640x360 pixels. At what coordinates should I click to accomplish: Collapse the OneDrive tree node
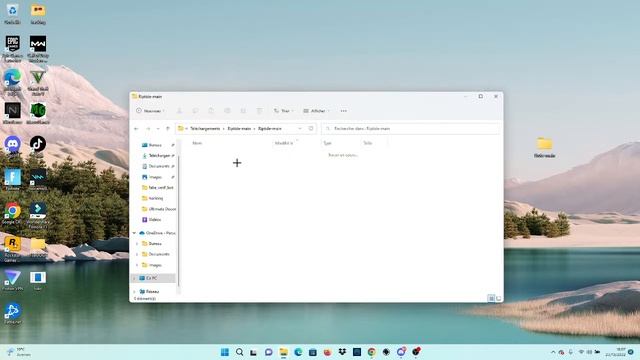click(134, 233)
